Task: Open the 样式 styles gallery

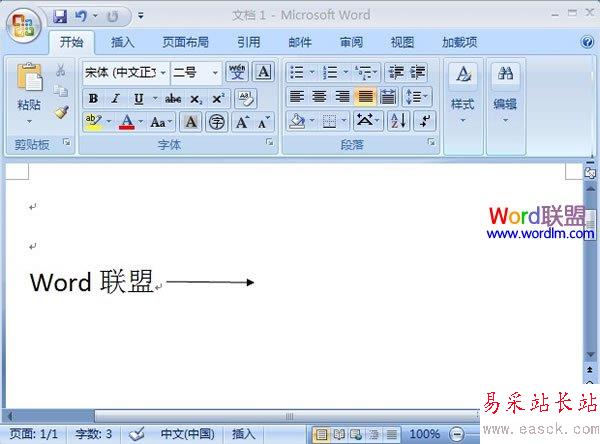Action: click(463, 93)
